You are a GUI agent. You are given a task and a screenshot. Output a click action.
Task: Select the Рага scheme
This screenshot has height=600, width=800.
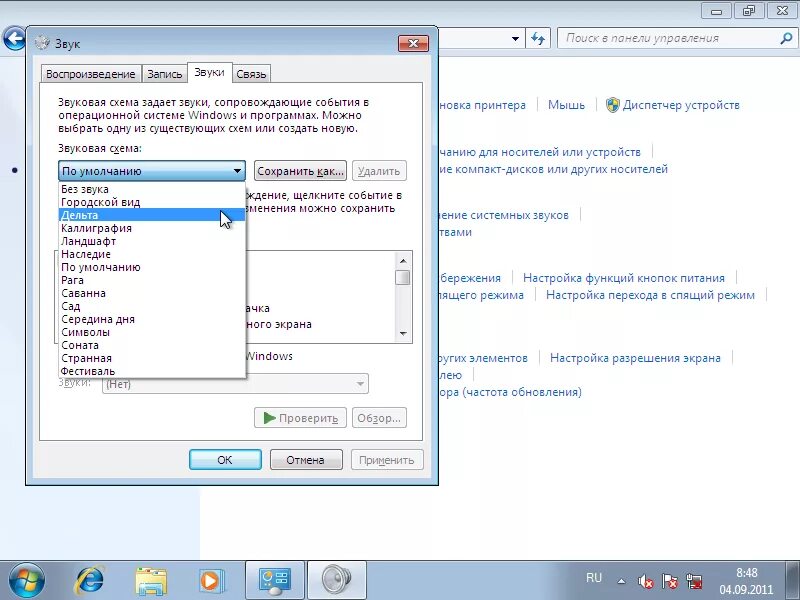click(x=152, y=280)
